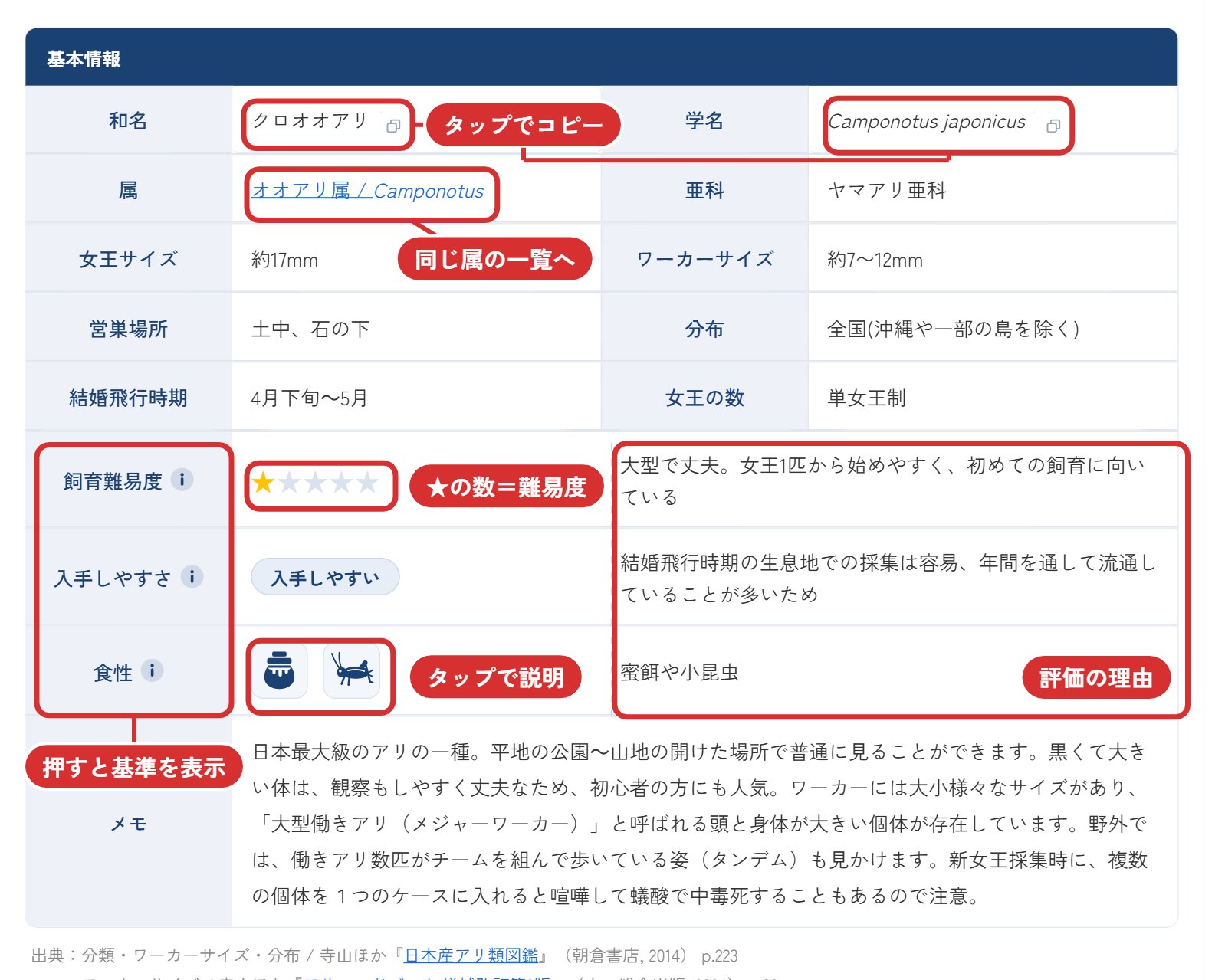This screenshot has width=1225, height=980.
Task: Click the 約7～12mm worker size value
Action: click(x=875, y=260)
